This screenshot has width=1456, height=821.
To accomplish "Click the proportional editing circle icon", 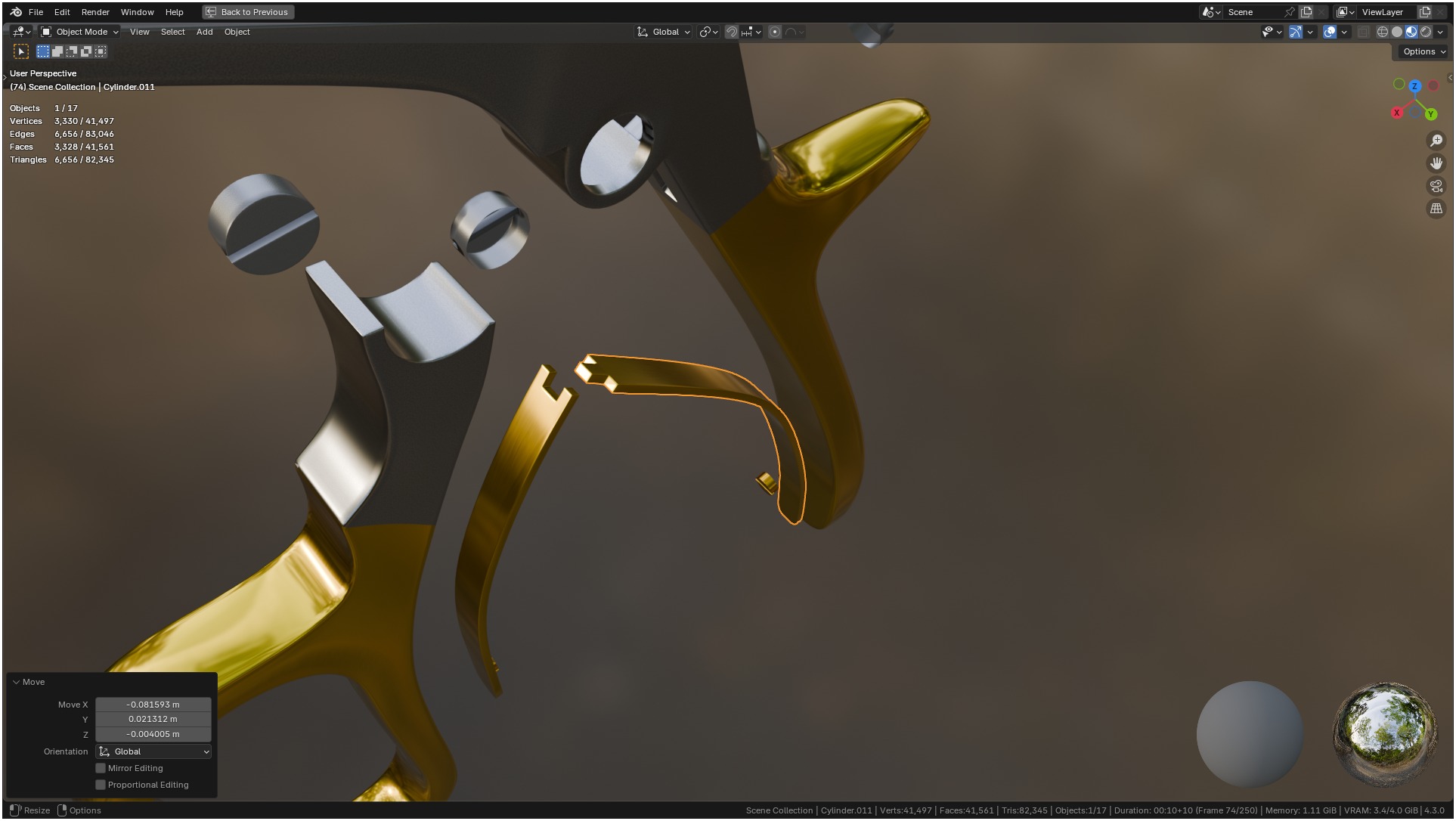I will [775, 32].
